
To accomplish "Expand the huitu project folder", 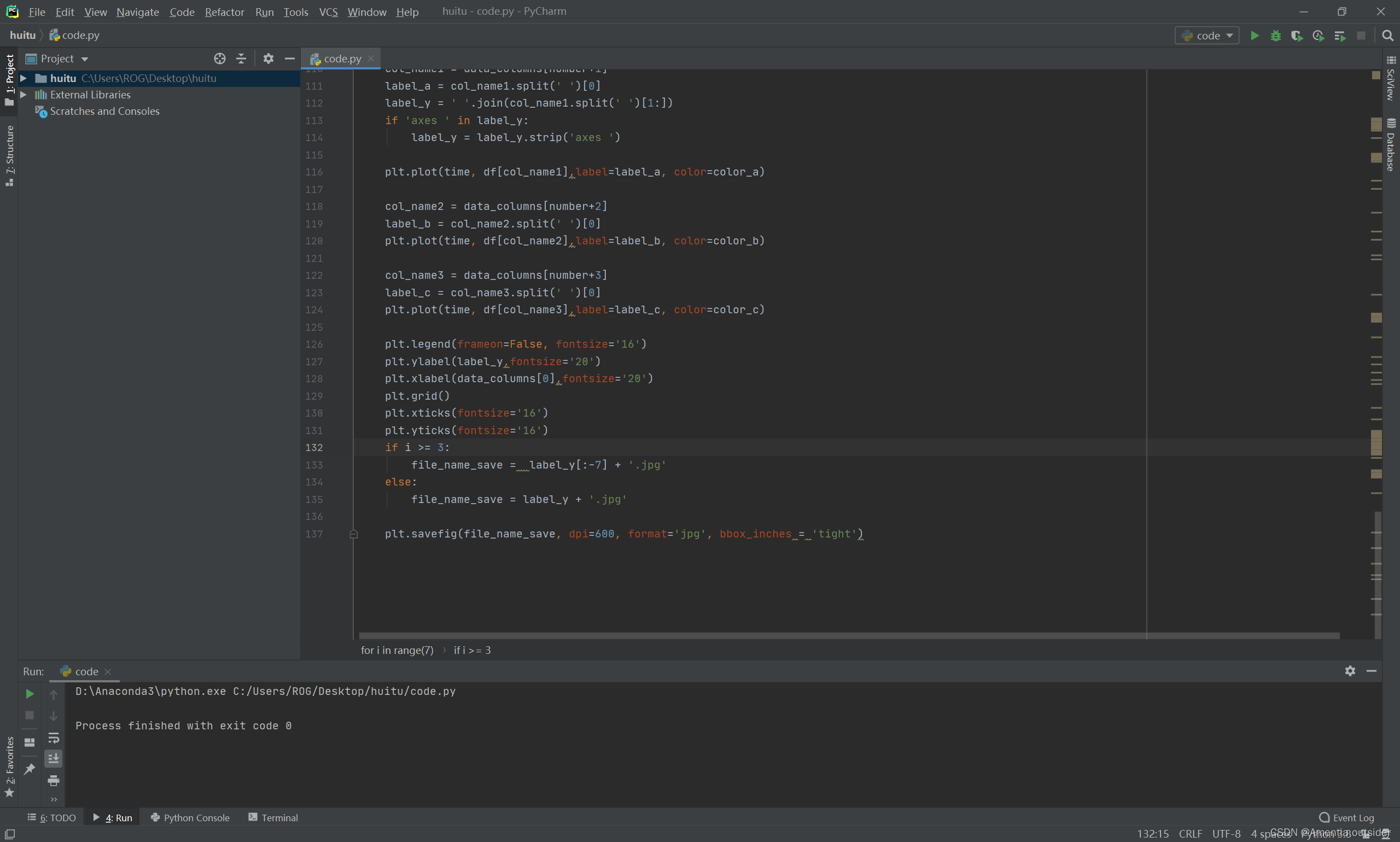I will coord(24,78).
